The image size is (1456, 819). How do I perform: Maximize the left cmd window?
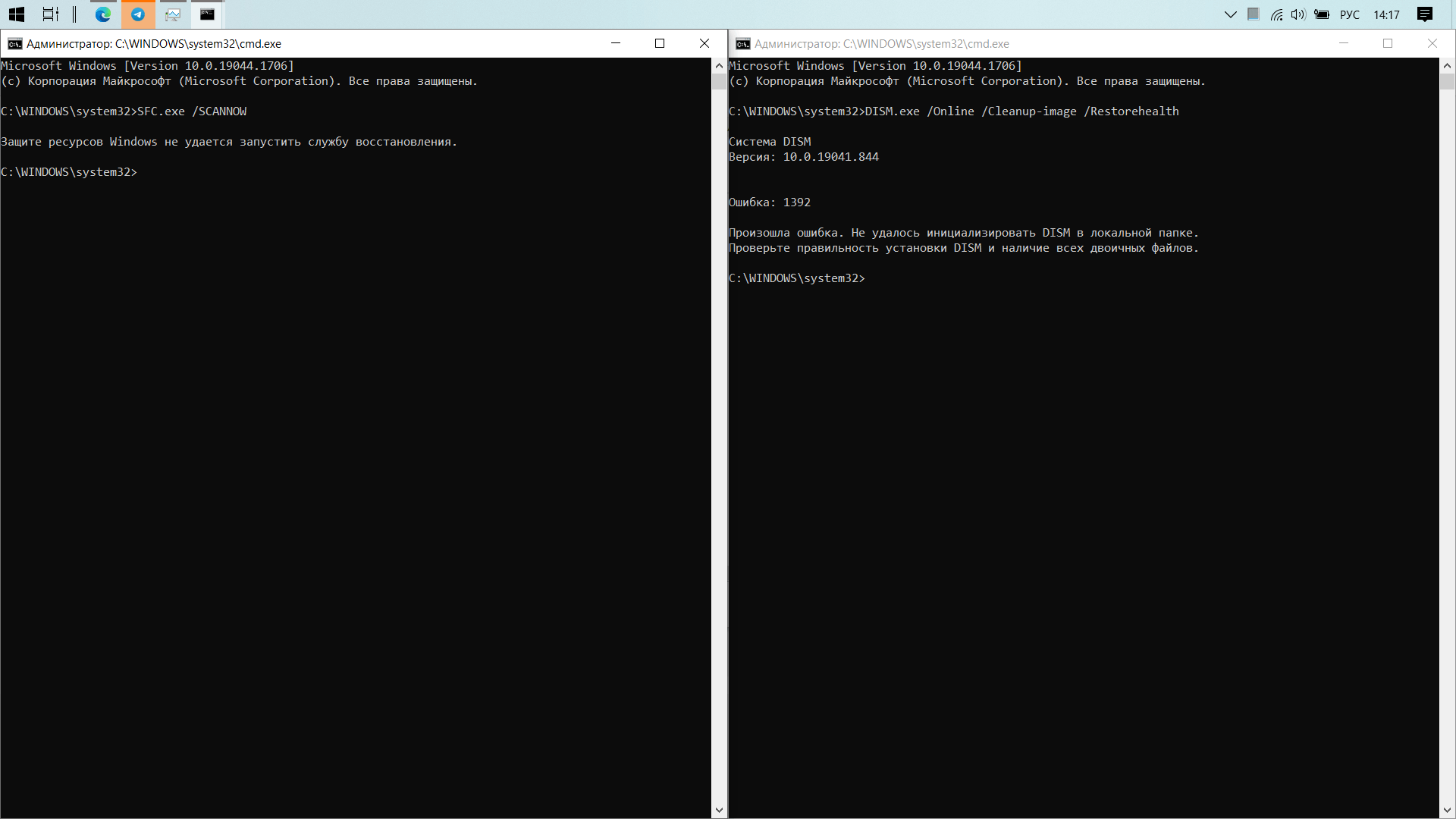coord(660,44)
